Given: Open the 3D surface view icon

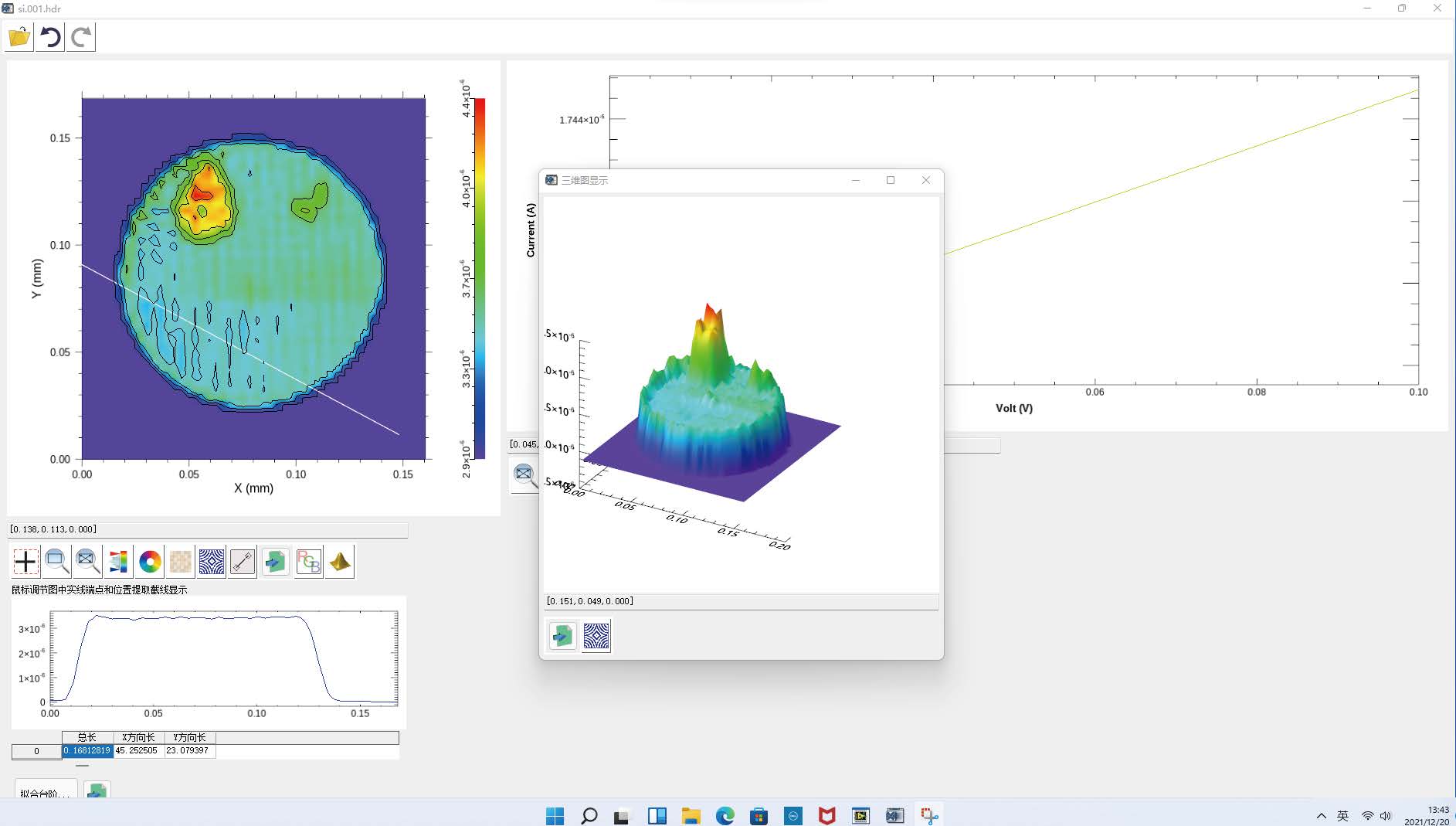Looking at the screenshot, I should (340, 562).
